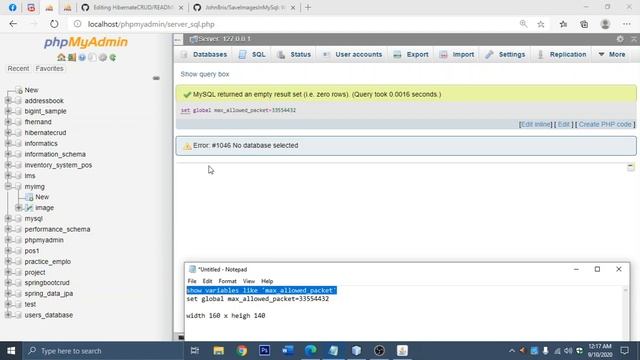Open the browser settings ellipsis menu
Image resolution: width=640 pixels, height=360 pixels.
[x=627, y=24]
